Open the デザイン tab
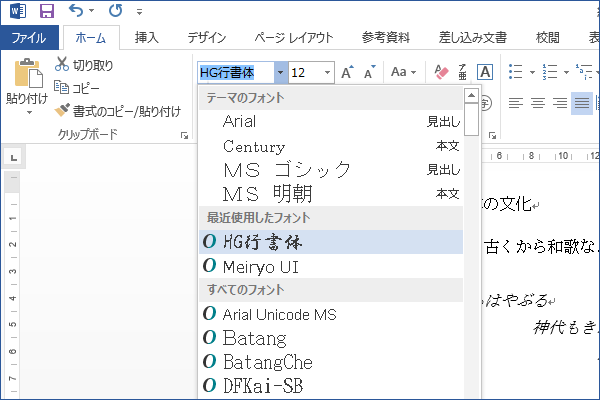 tap(207, 38)
